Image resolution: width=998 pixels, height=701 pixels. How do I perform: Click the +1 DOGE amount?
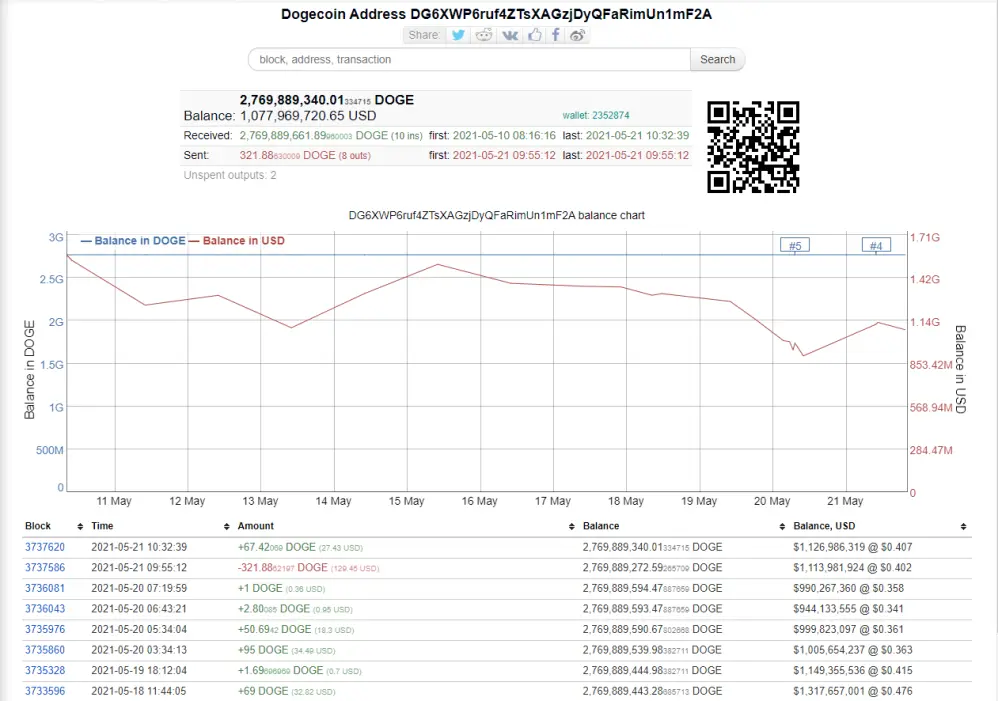coord(260,588)
